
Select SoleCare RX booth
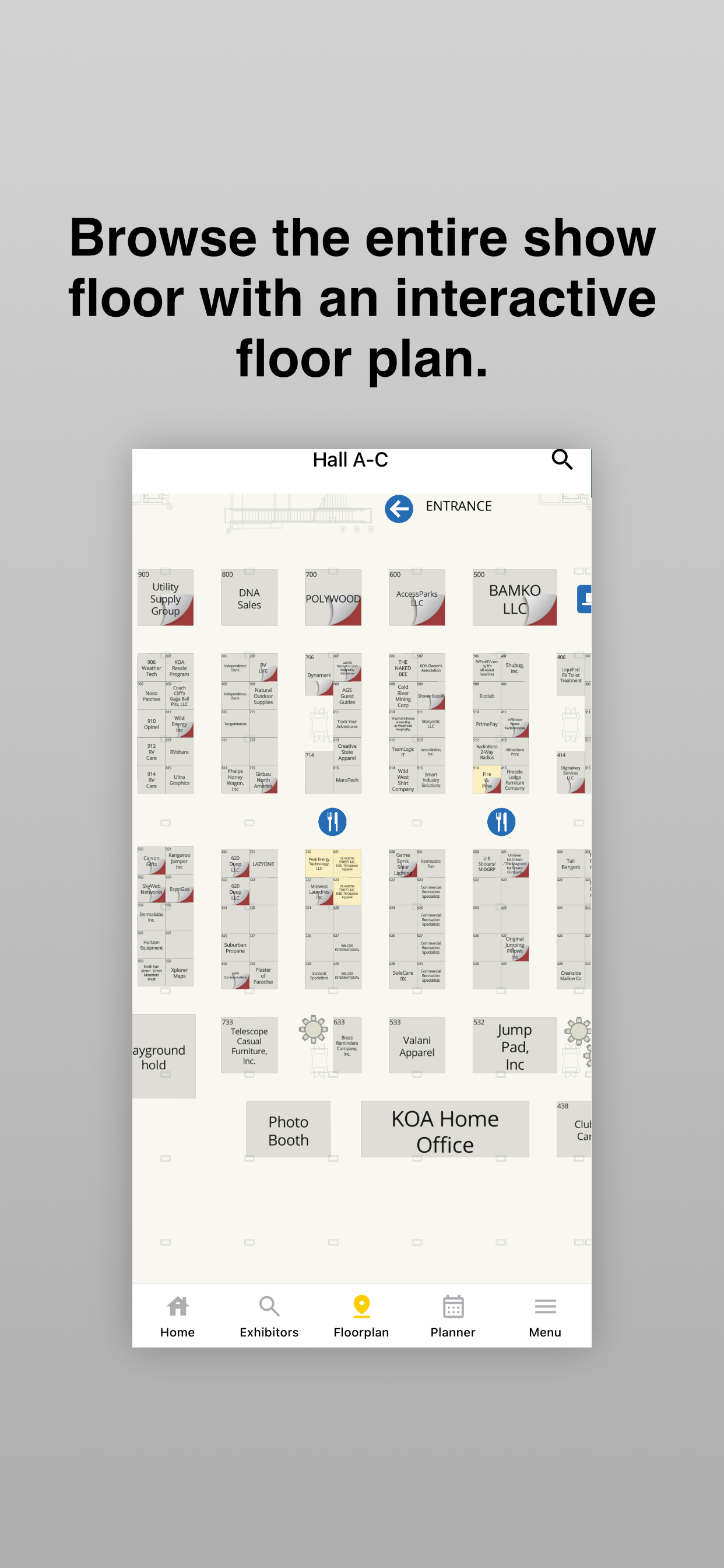click(x=403, y=976)
